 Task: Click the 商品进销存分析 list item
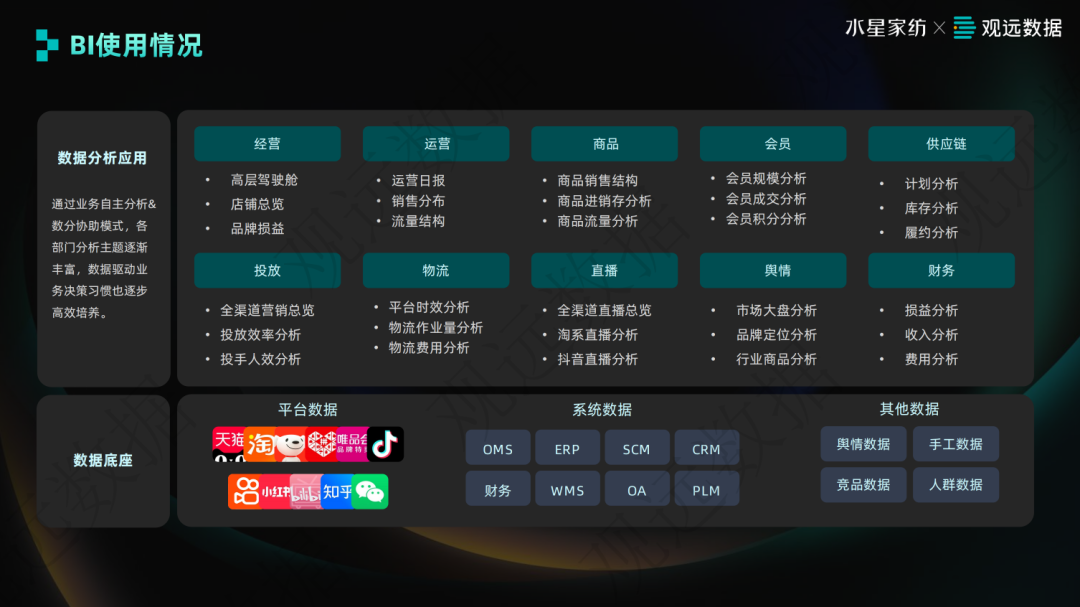(604, 200)
